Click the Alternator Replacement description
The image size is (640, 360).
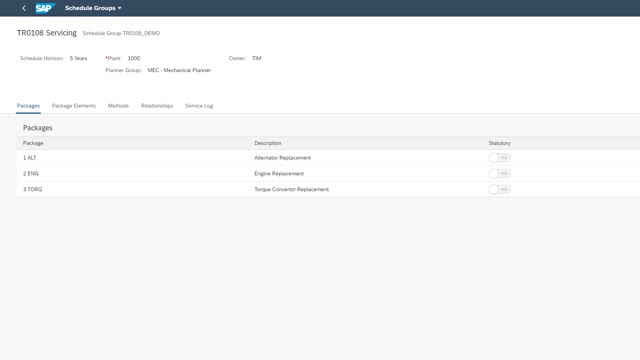point(282,158)
